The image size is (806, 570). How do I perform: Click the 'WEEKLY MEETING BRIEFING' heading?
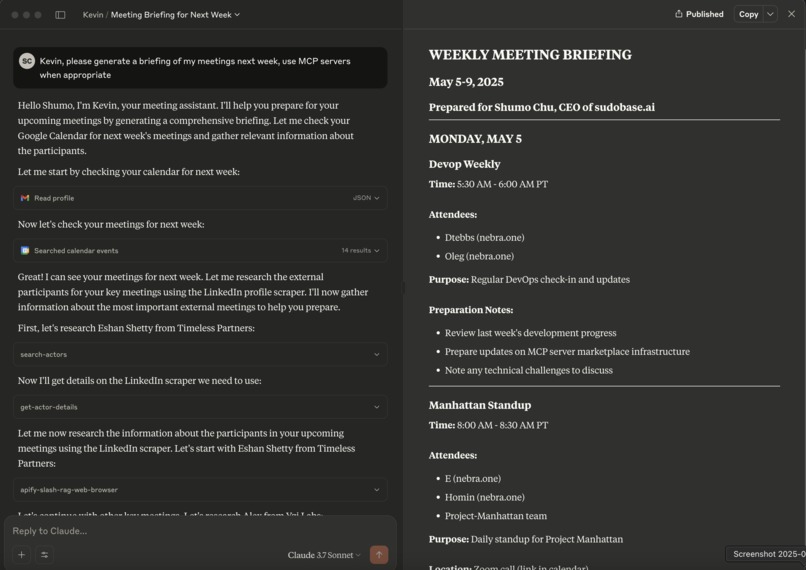click(x=530, y=54)
